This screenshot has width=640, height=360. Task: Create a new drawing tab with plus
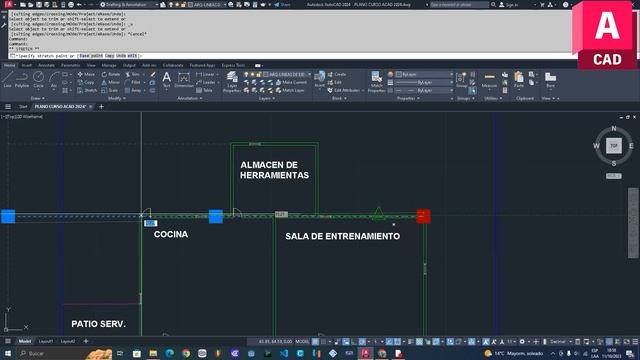click(x=101, y=107)
